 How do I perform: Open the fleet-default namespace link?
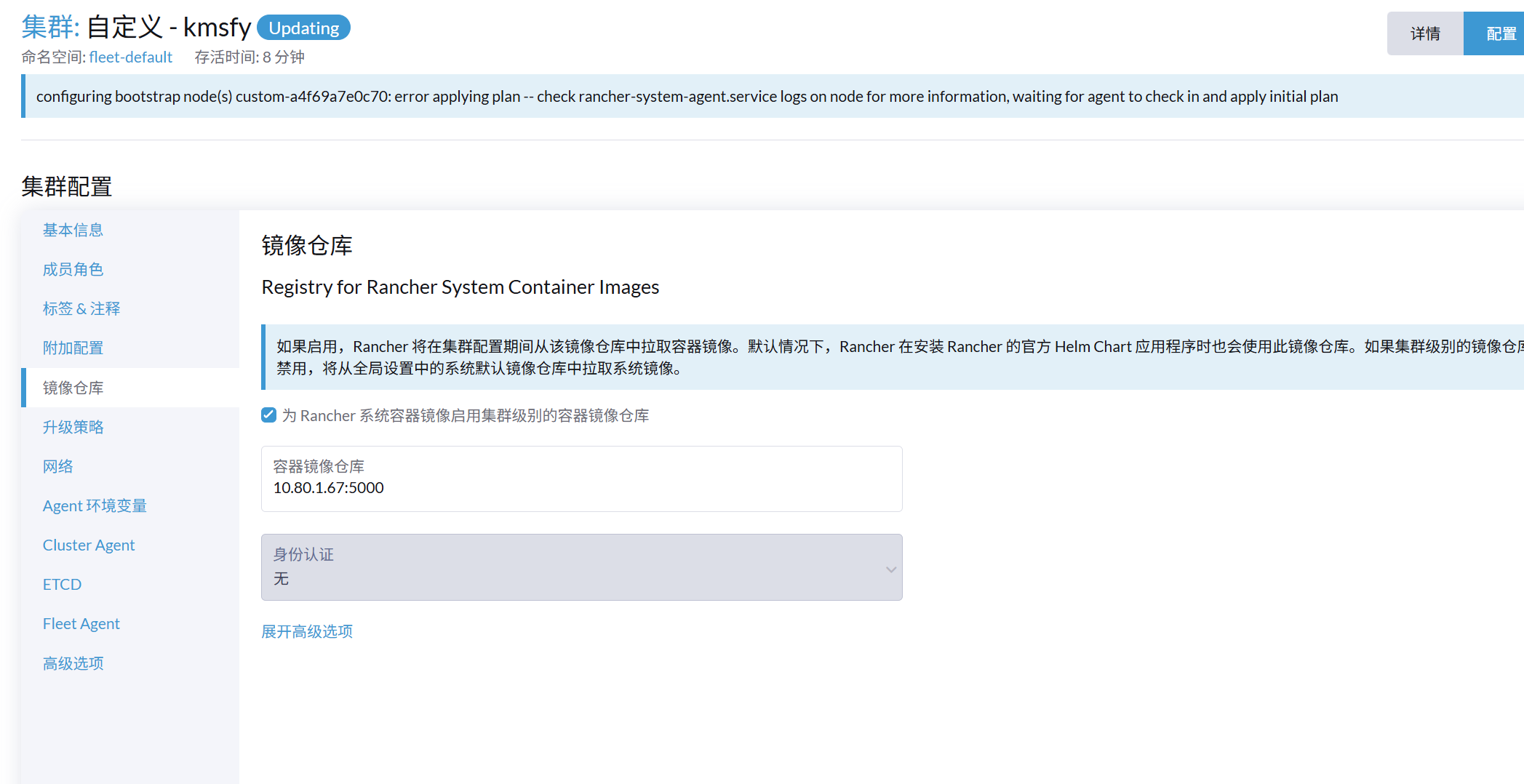(130, 57)
